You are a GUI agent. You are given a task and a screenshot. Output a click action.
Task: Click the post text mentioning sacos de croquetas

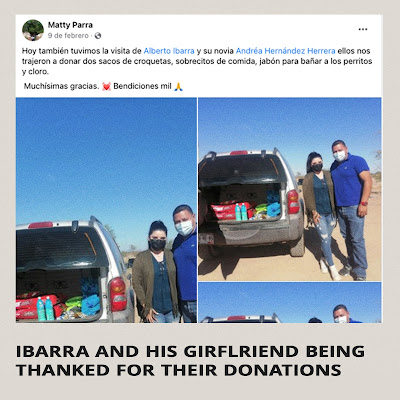197,61
